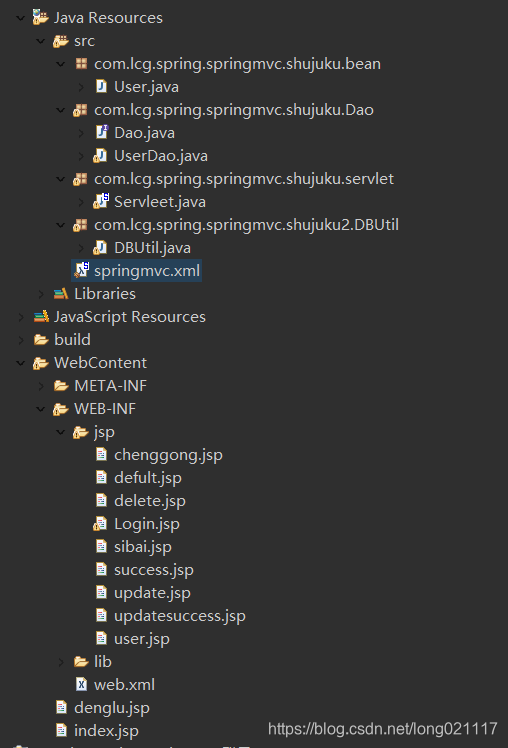This screenshot has height=748, width=508.
Task: Click the shujuku2.DBUtil package icon
Action: point(80,225)
